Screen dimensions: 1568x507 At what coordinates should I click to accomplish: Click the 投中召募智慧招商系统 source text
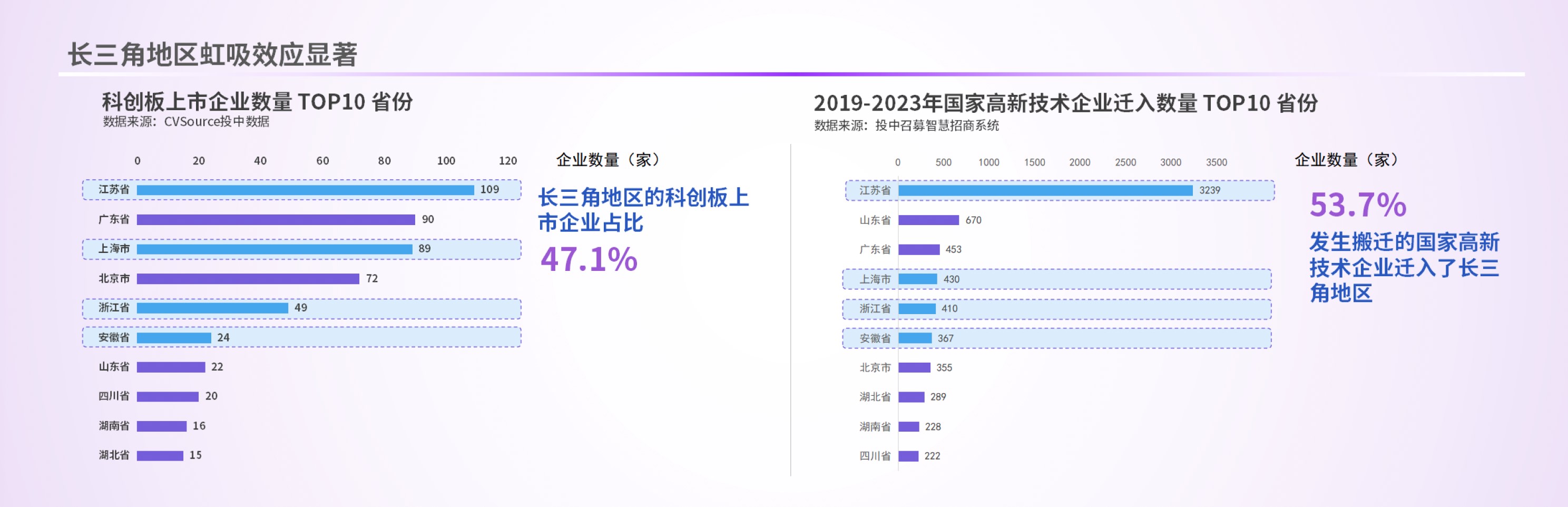937,126
